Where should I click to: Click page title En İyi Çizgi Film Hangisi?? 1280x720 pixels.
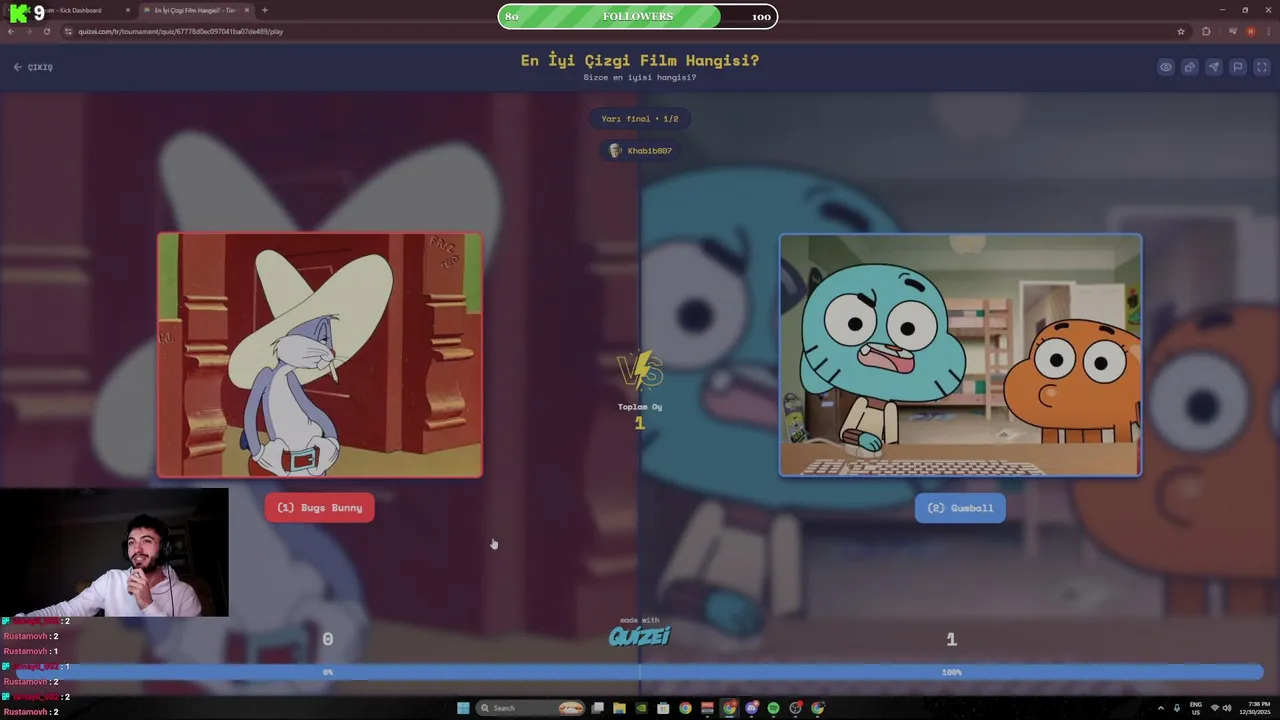tap(640, 60)
